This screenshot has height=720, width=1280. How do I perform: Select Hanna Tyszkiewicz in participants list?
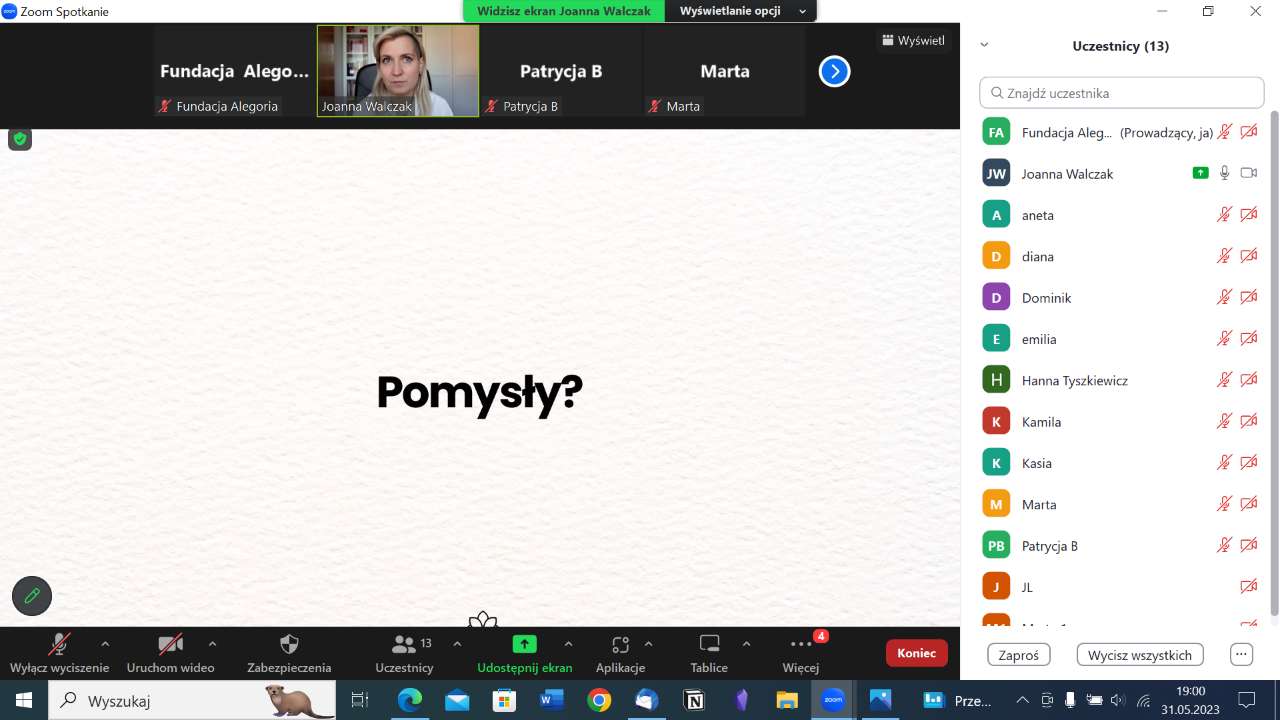pos(1074,380)
